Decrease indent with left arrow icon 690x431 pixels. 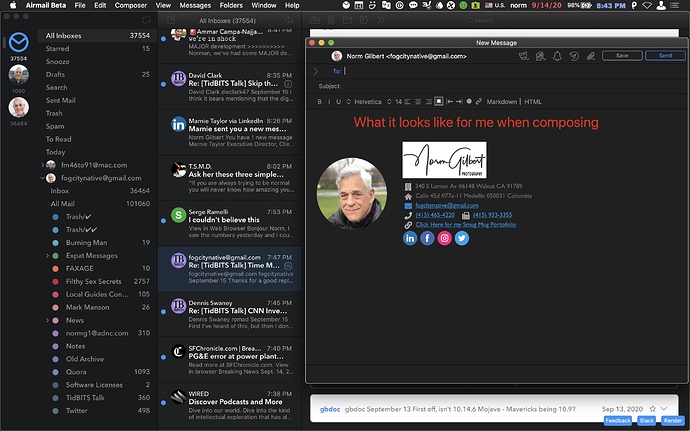click(x=449, y=102)
